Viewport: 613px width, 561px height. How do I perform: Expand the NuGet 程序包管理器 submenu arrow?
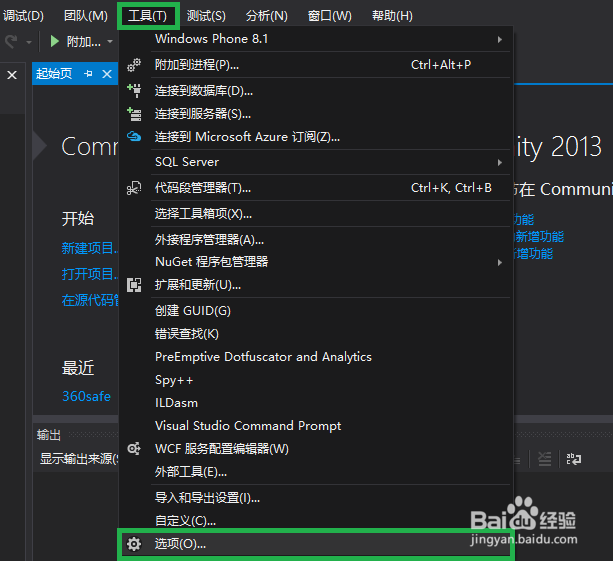click(500, 262)
